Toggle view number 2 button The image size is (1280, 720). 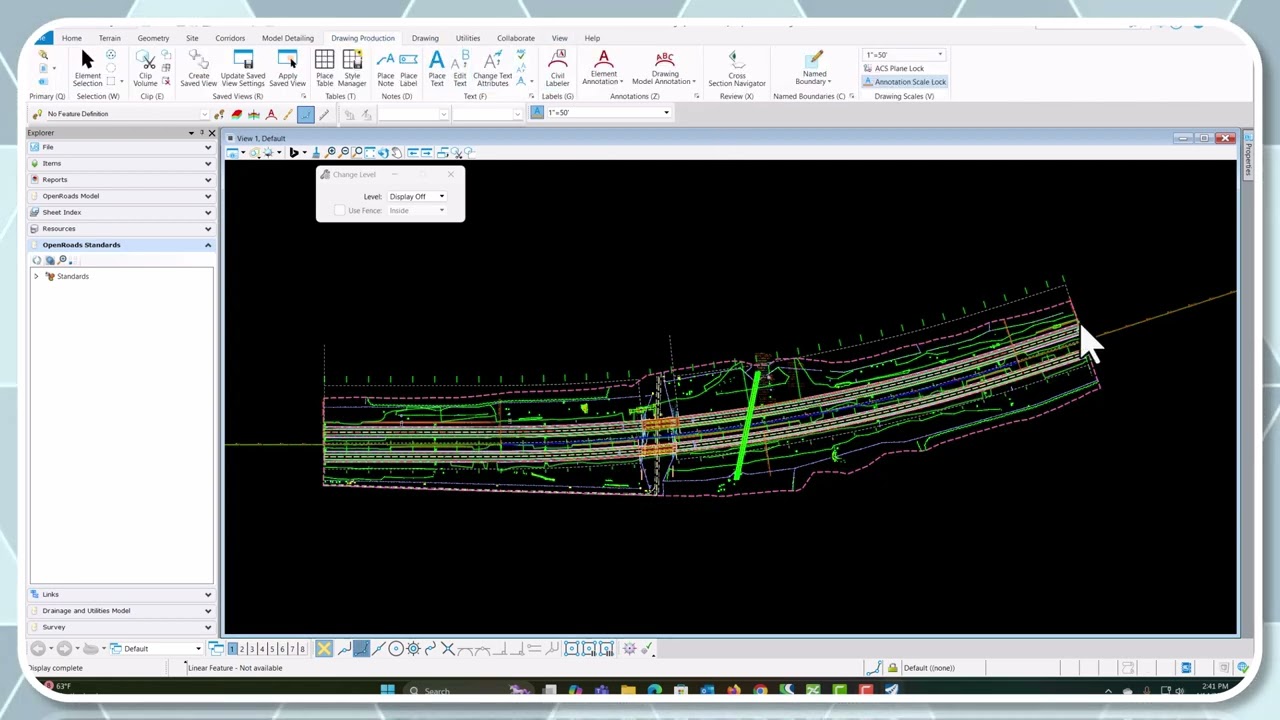pos(242,649)
